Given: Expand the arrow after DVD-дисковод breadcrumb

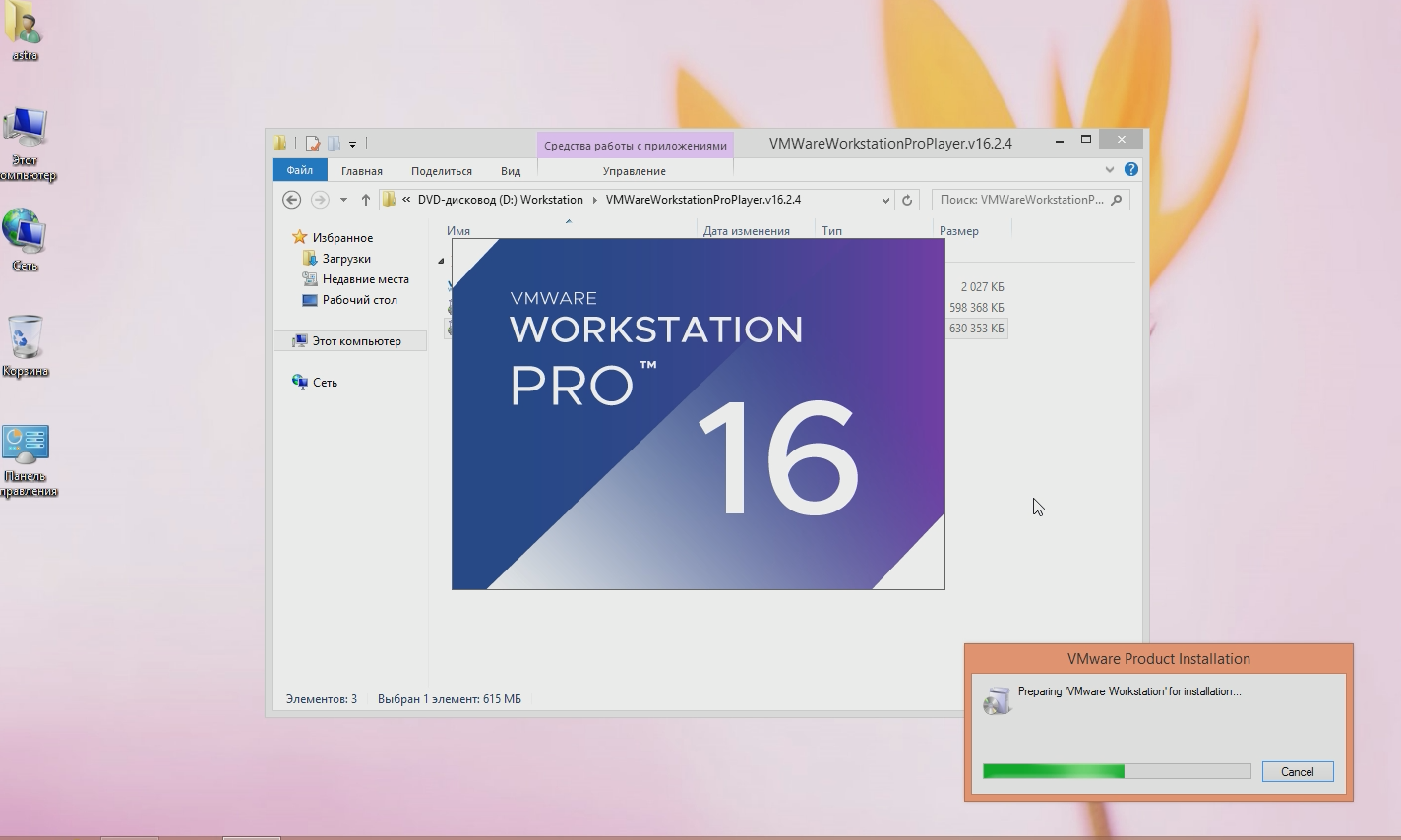Looking at the screenshot, I should (x=595, y=200).
